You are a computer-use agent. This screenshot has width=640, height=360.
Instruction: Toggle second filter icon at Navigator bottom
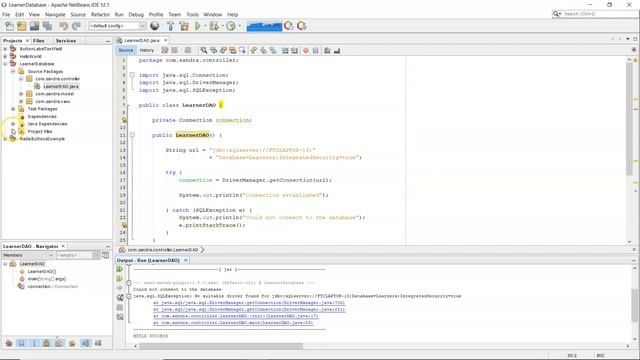21,343
